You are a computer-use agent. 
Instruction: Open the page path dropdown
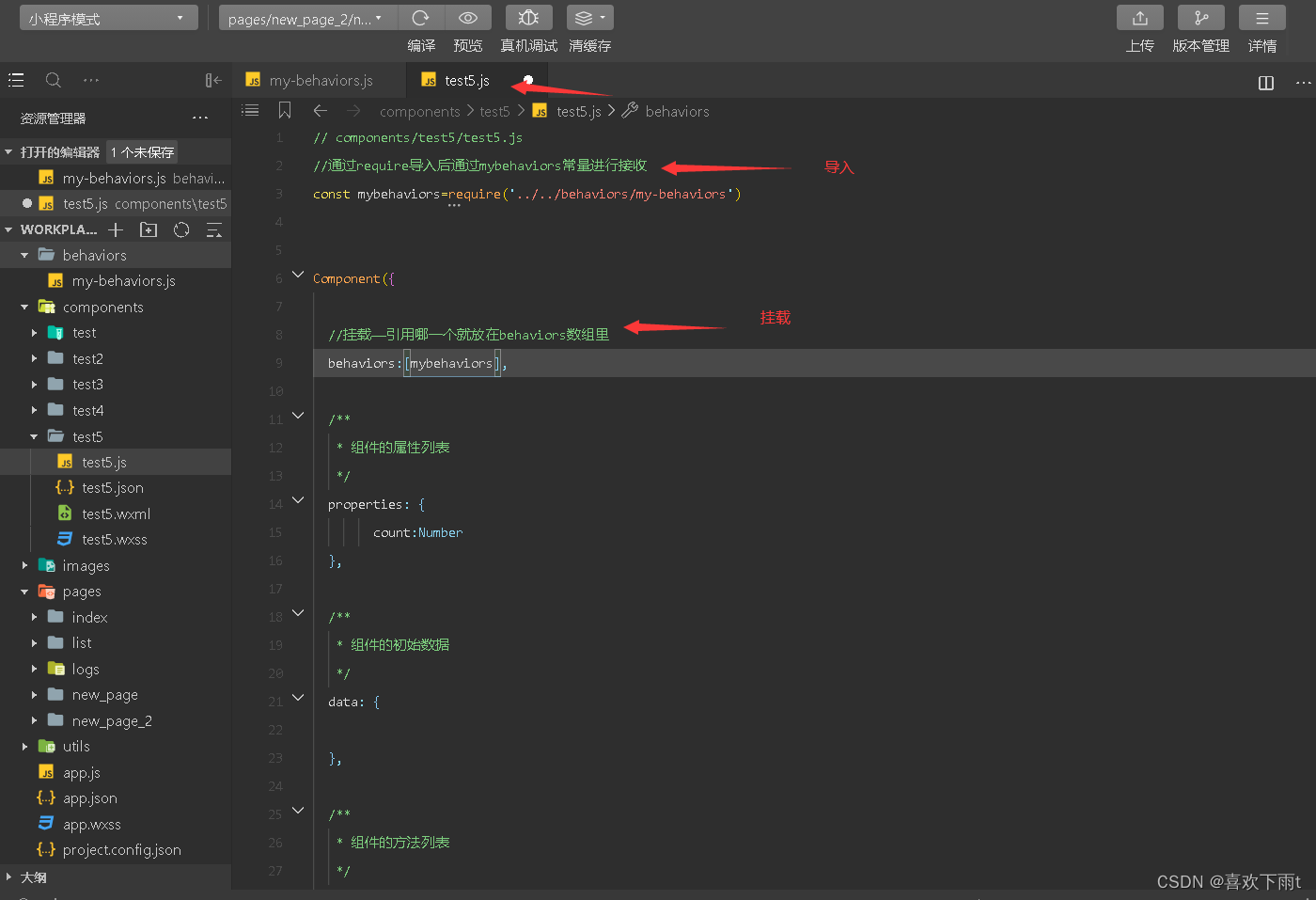pyautogui.click(x=308, y=18)
